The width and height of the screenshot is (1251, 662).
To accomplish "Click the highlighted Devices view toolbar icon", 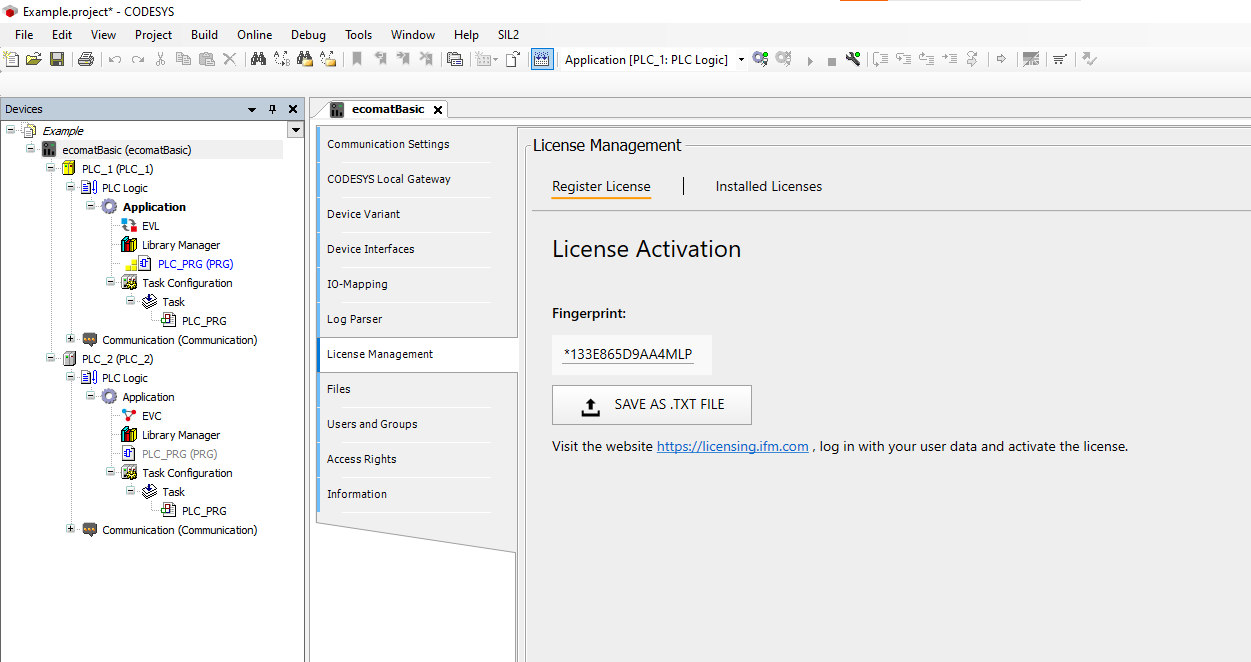I will tap(542, 60).
